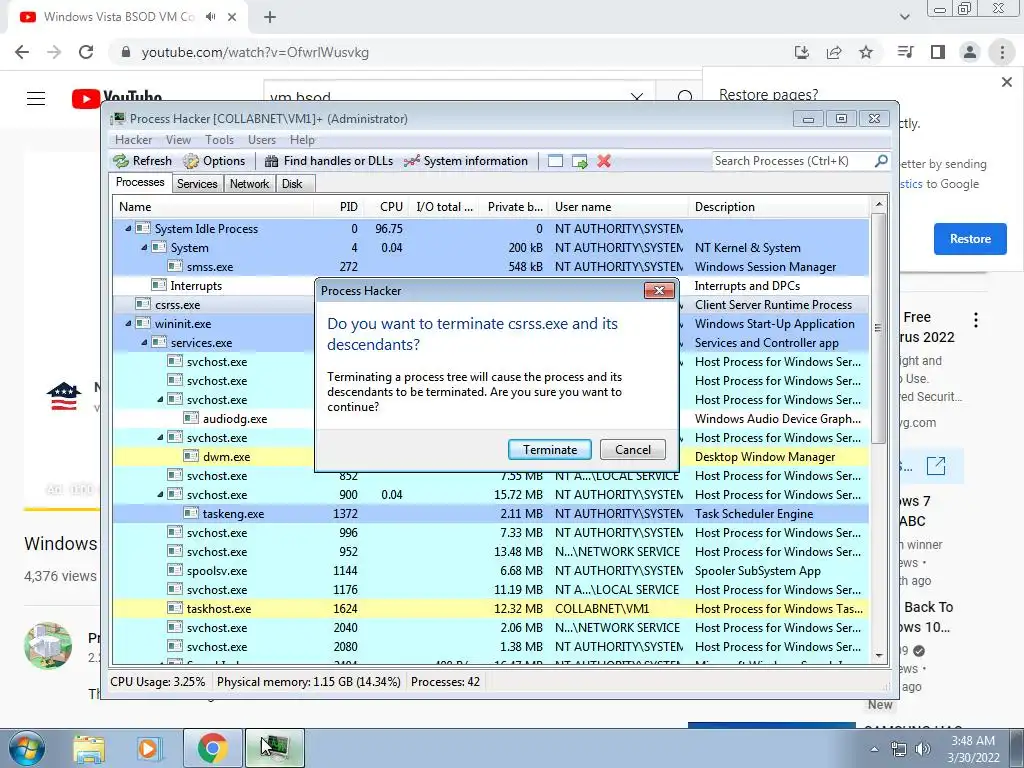This screenshot has height=768, width=1024.
Task: Click the Chrome address bar URL
Action: point(255,52)
